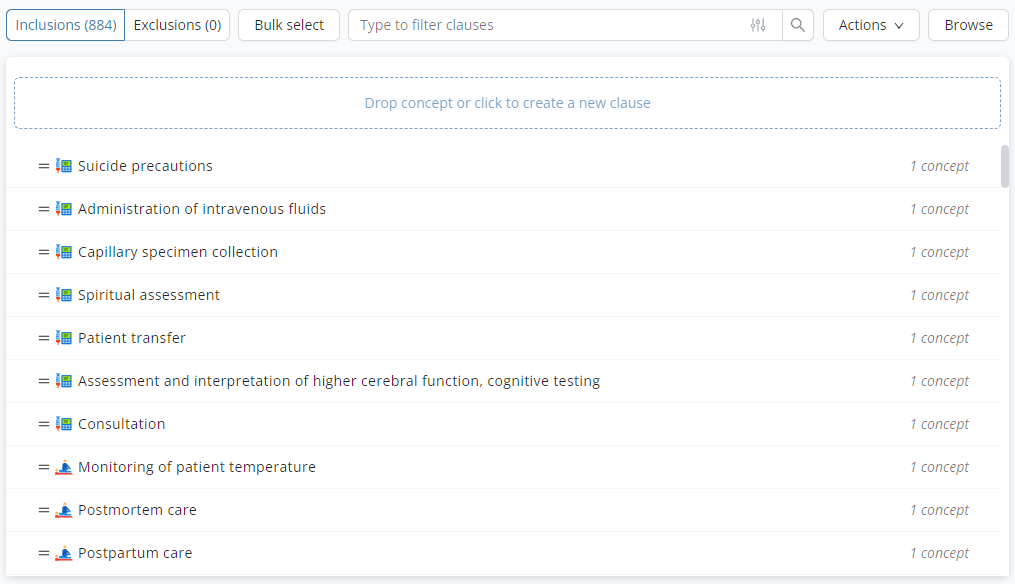Viewport: 1015px width, 584px height.
Task: Select the cognitive testing assessment clause
Action: tap(339, 381)
